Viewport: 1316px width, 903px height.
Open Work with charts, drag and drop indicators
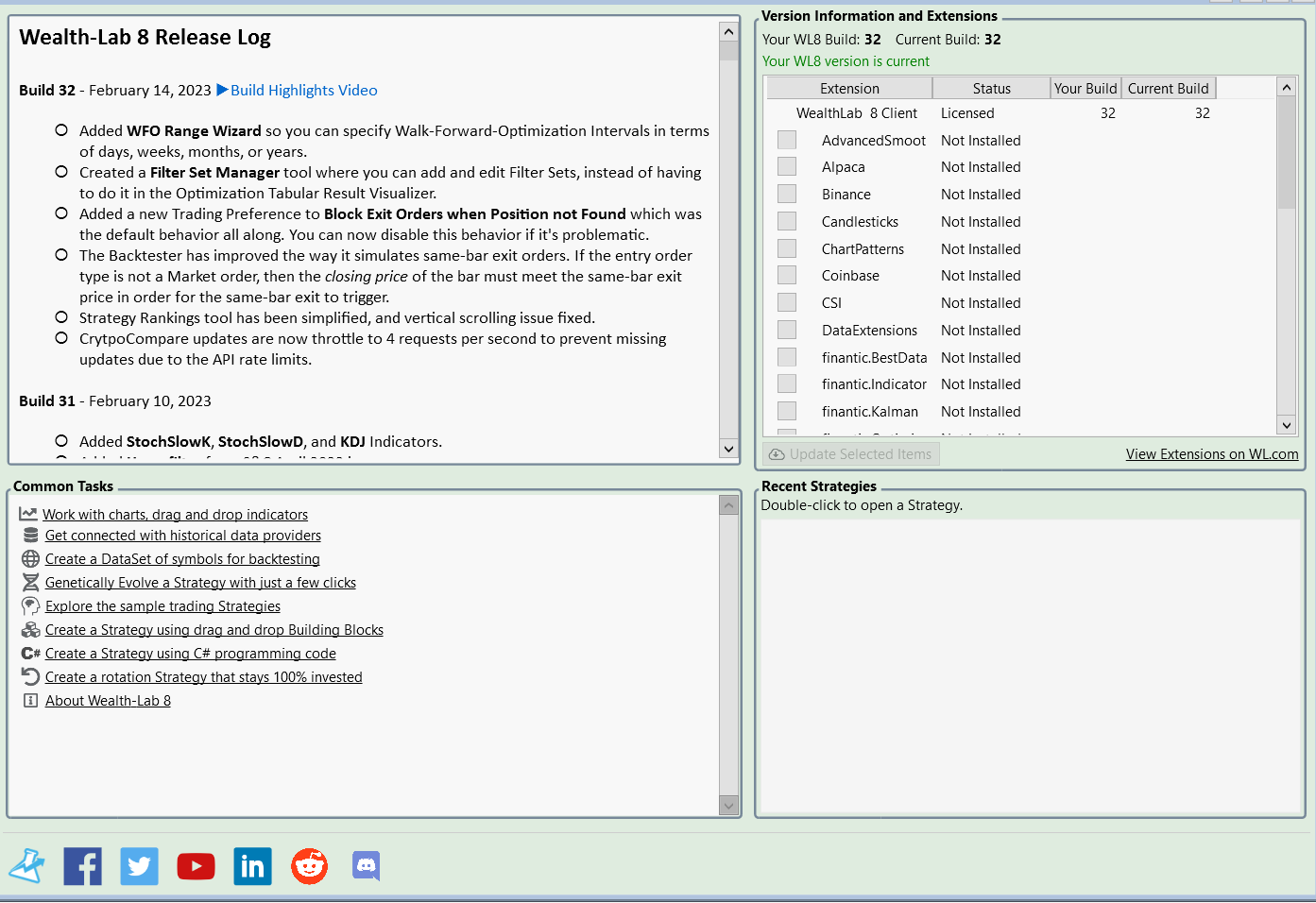175,515
